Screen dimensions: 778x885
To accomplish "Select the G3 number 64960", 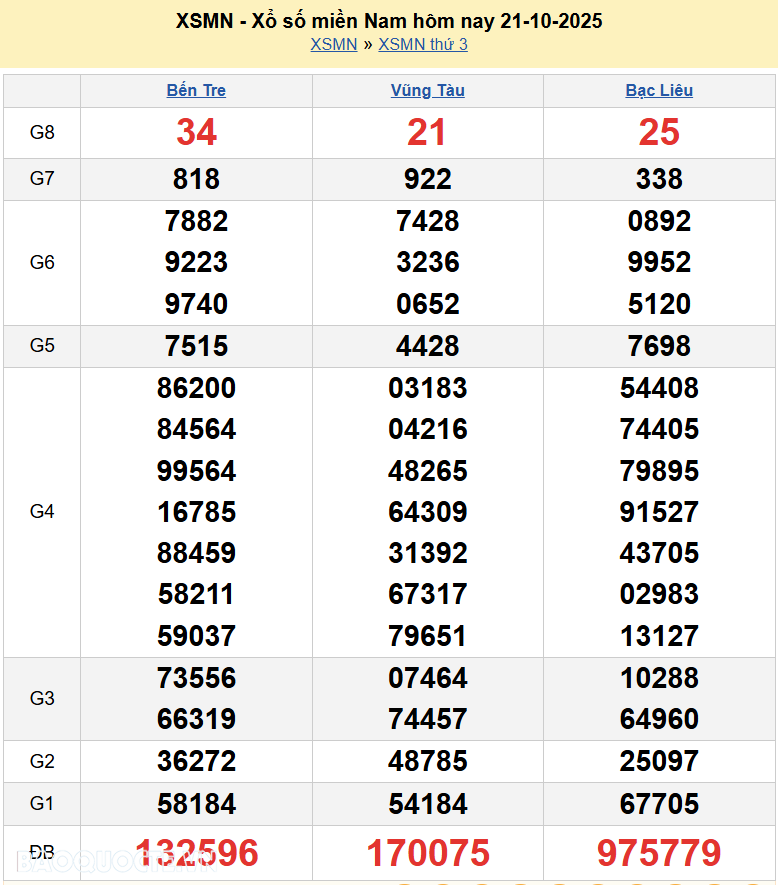I will pyautogui.click(x=659, y=719).
